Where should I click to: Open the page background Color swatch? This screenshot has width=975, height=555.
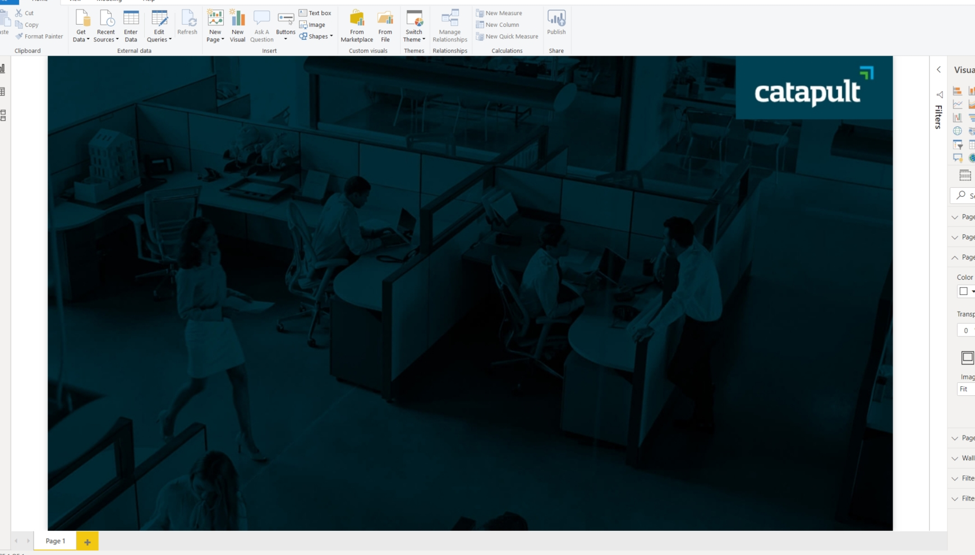tap(966, 291)
